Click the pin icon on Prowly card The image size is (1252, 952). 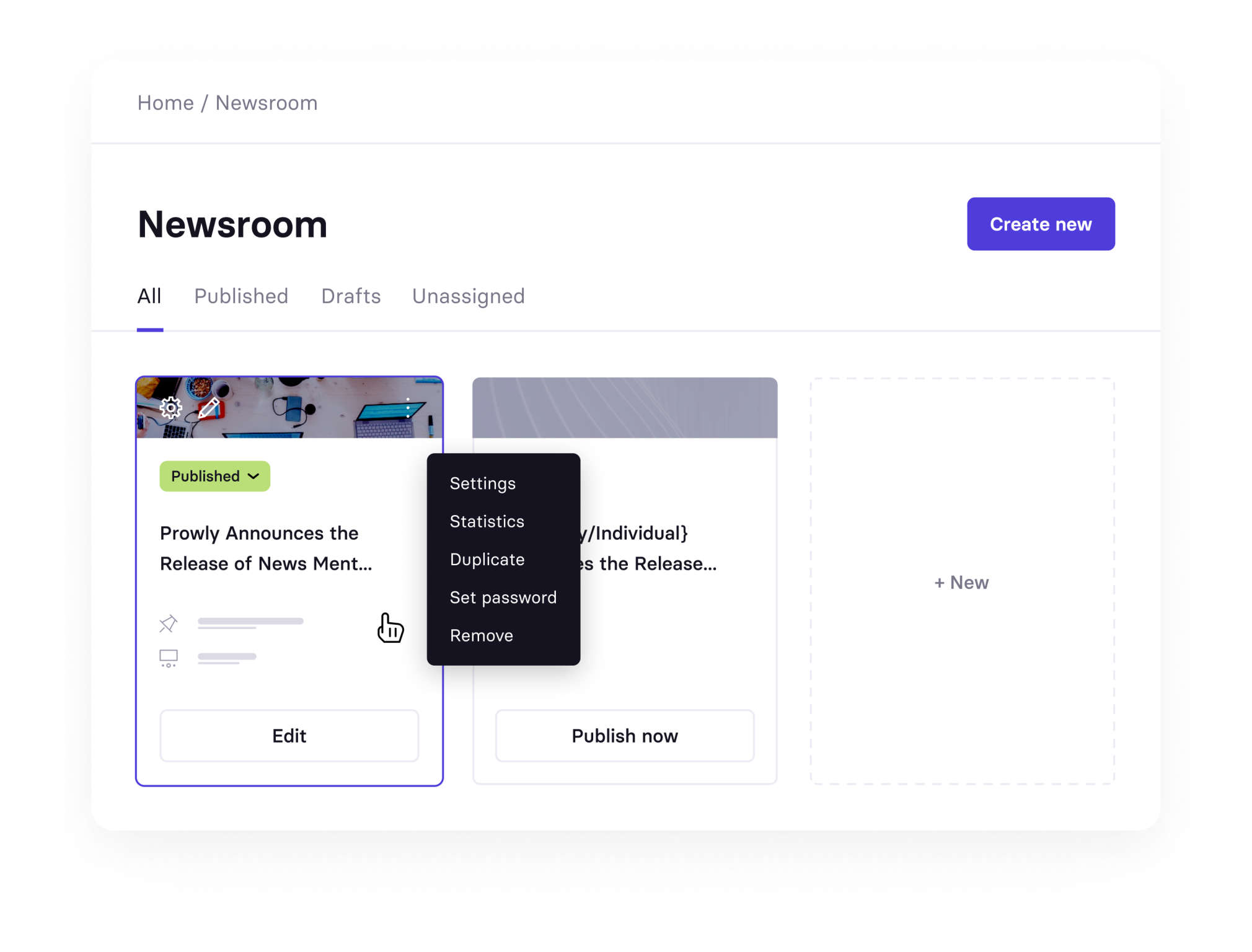pyautogui.click(x=169, y=623)
